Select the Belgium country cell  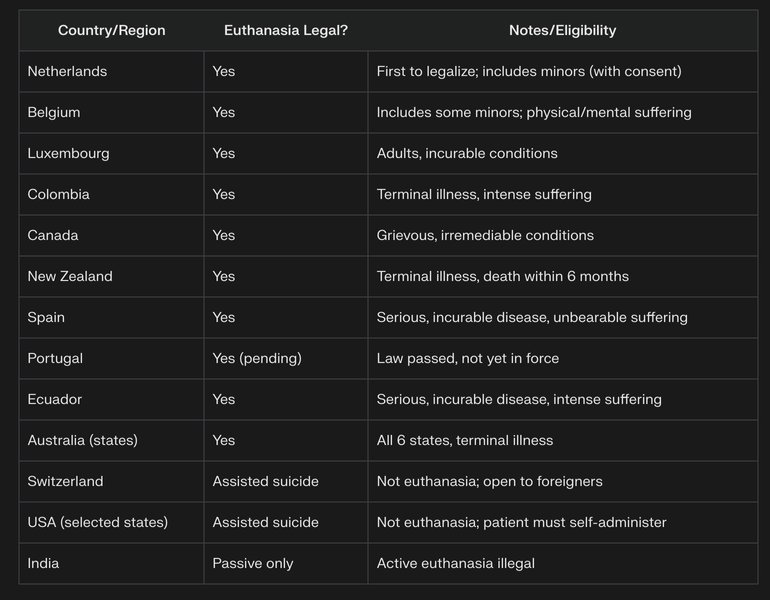54,112
